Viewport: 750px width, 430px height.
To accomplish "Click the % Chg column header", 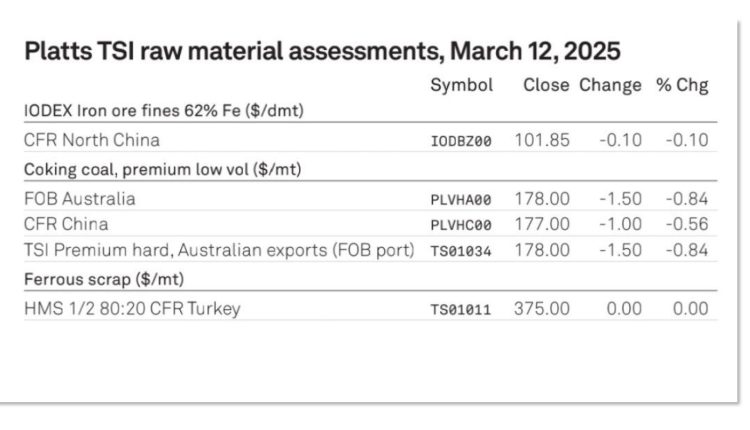I will tap(682, 85).
